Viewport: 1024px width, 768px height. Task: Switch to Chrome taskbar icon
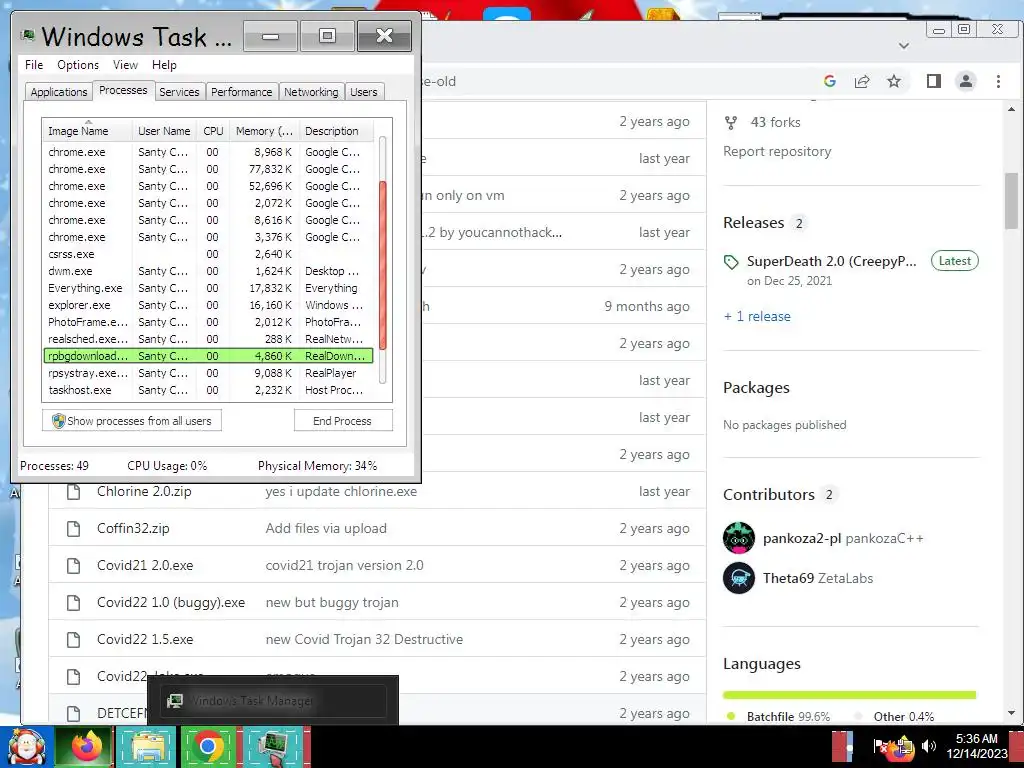[x=208, y=746]
